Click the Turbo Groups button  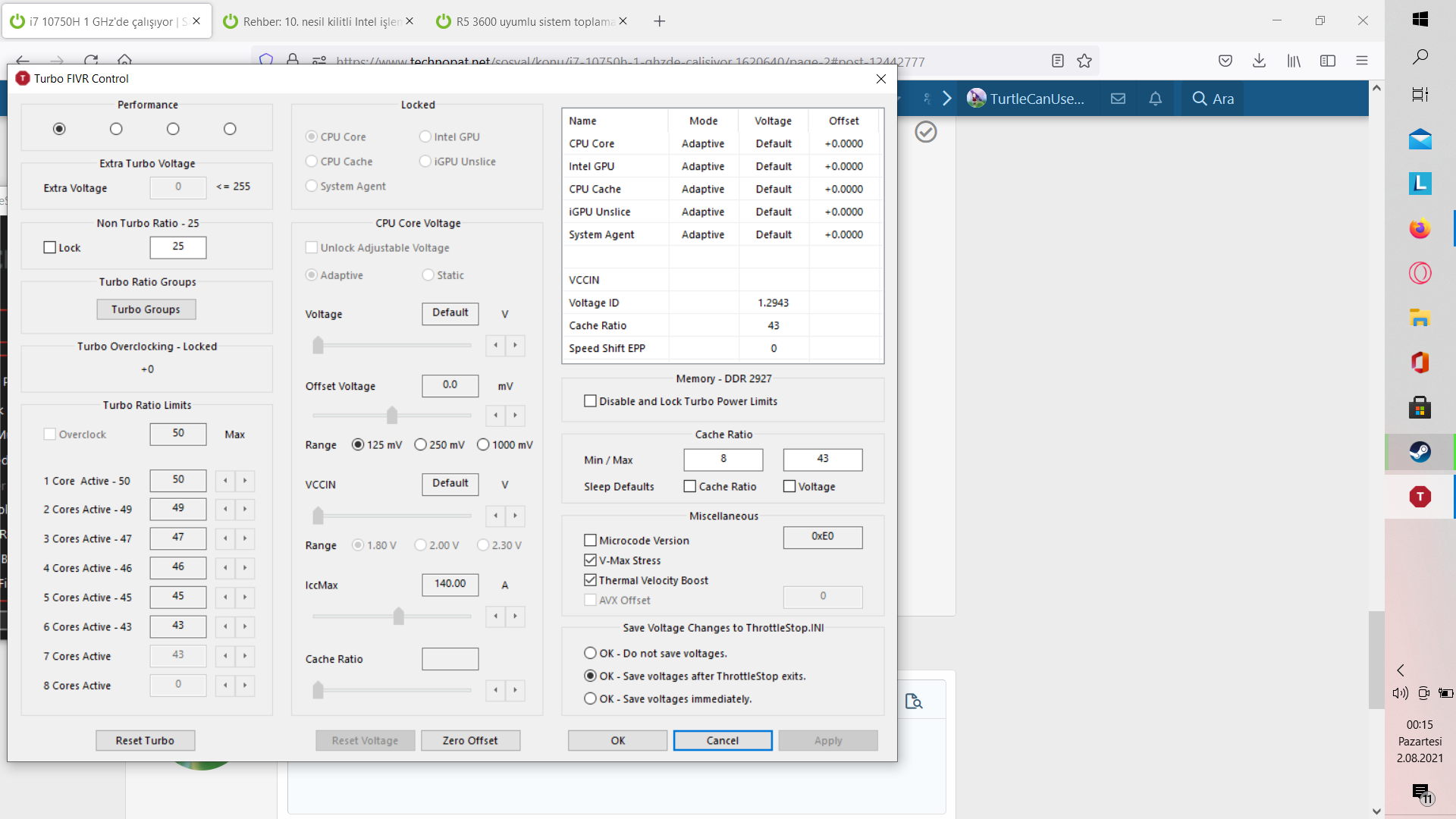(x=146, y=309)
